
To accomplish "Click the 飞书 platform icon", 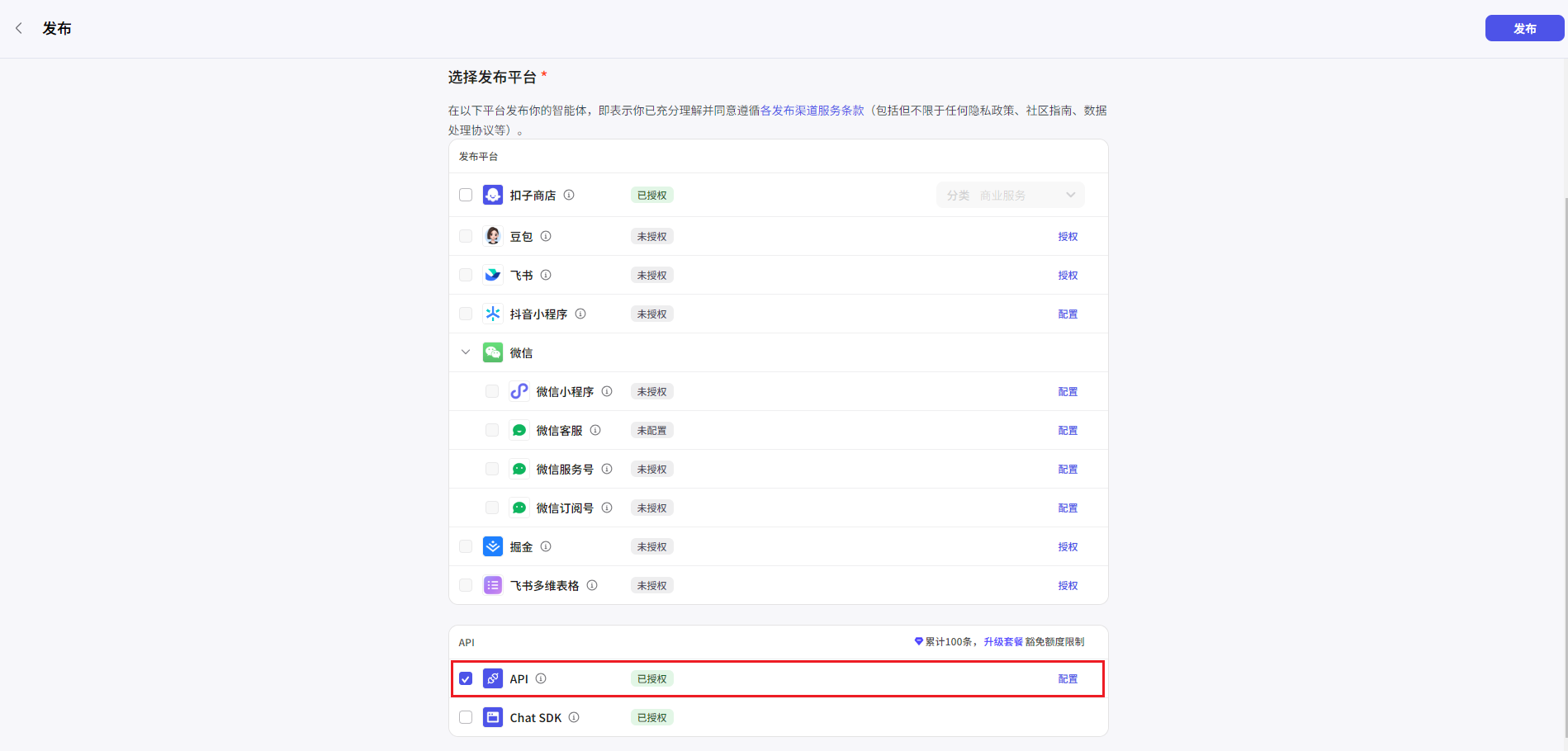I will pyautogui.click(x=493, y=275).
